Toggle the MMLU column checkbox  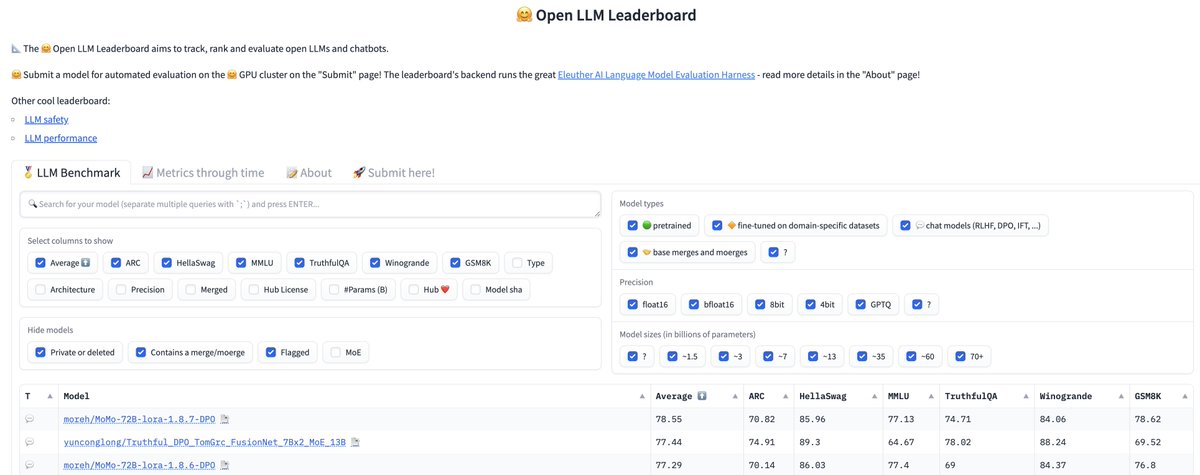(241, 263)
